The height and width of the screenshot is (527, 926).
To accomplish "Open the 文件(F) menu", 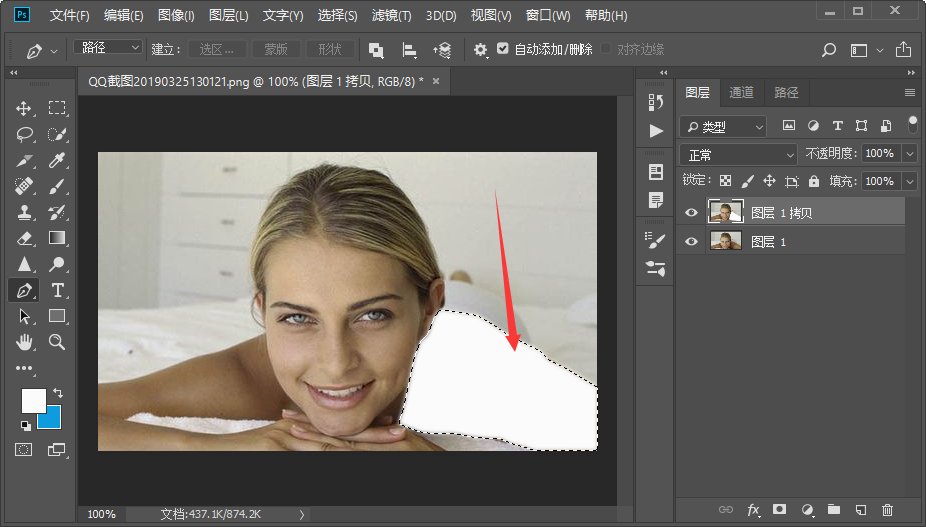I will (69, 15).
